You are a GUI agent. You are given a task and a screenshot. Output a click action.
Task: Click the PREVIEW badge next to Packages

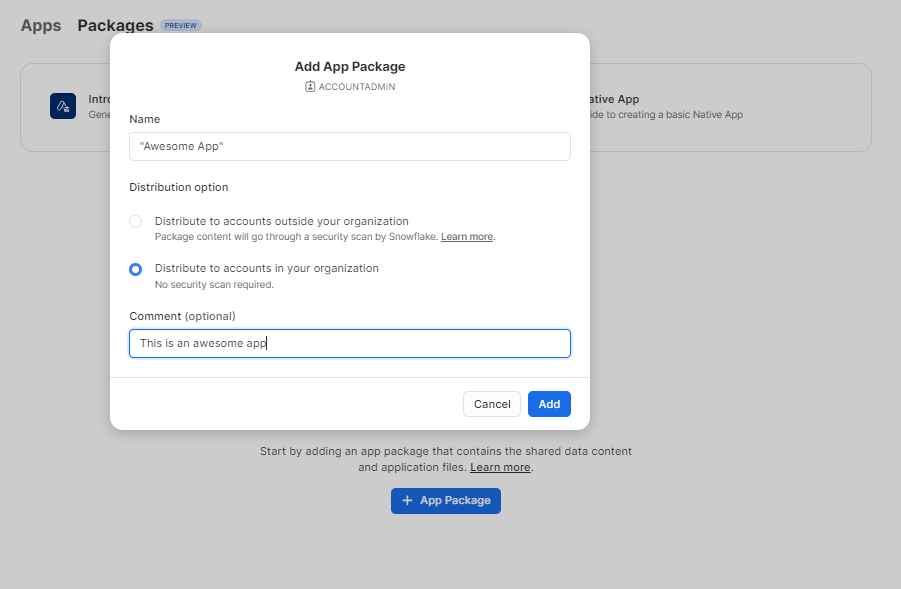point(180,25)
